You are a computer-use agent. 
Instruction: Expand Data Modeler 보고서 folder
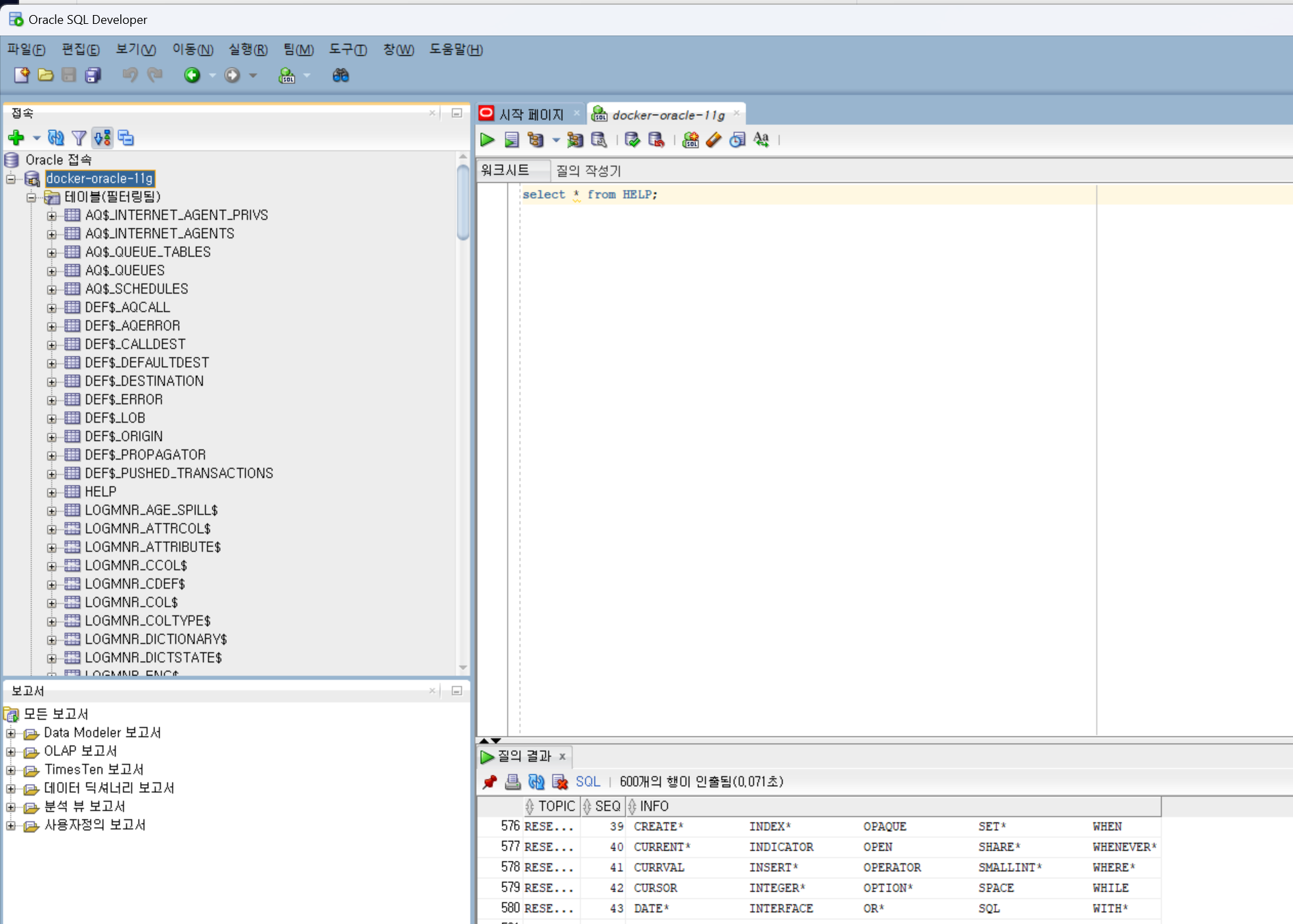[x=11, y=733]
